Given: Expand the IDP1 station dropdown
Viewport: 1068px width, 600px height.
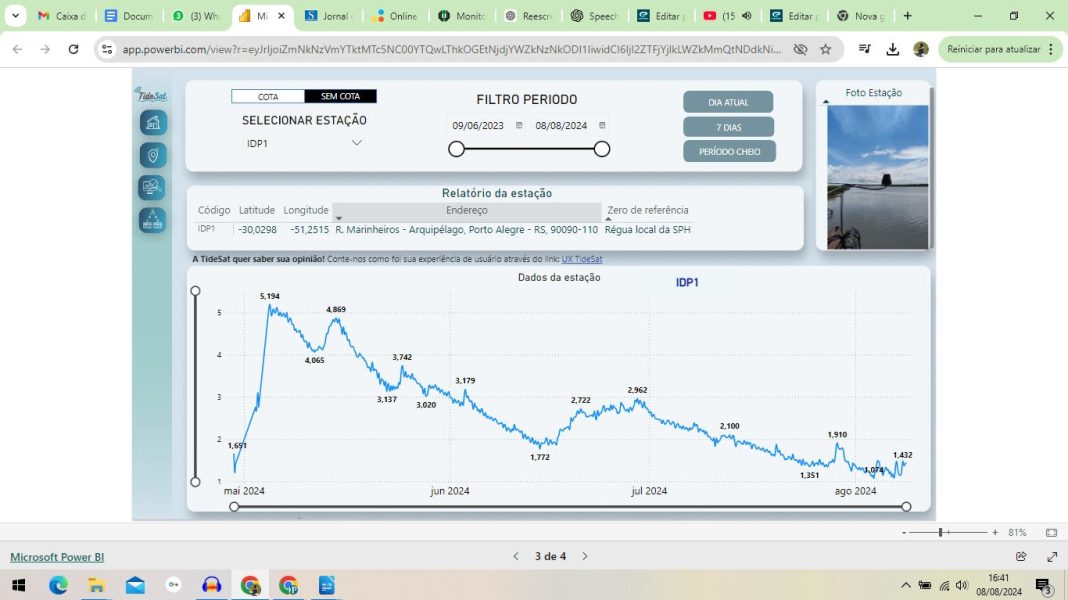Looking at the screenshot, I should coord(356,143).
